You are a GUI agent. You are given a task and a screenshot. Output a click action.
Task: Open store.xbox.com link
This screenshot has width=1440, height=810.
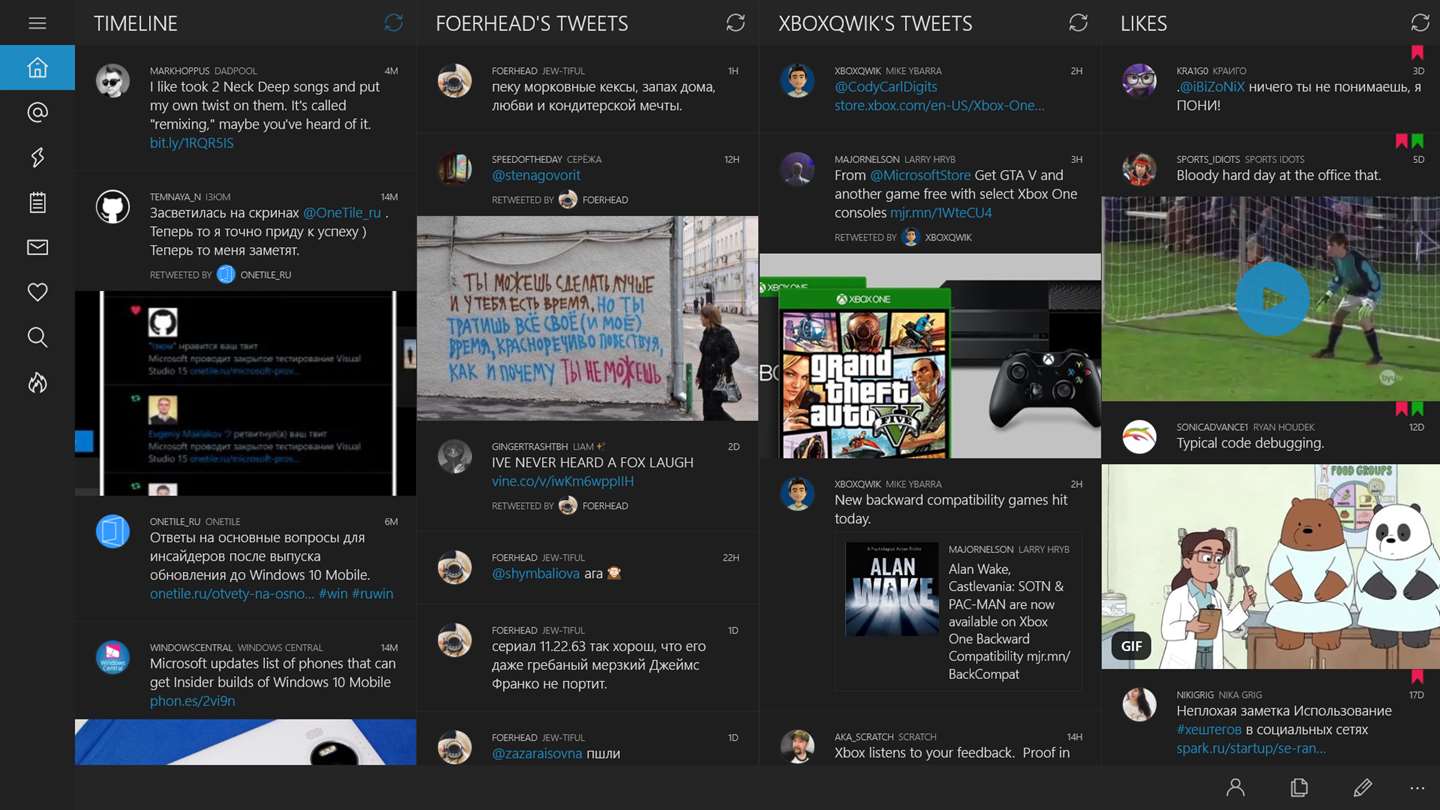[x=939, y=105]
